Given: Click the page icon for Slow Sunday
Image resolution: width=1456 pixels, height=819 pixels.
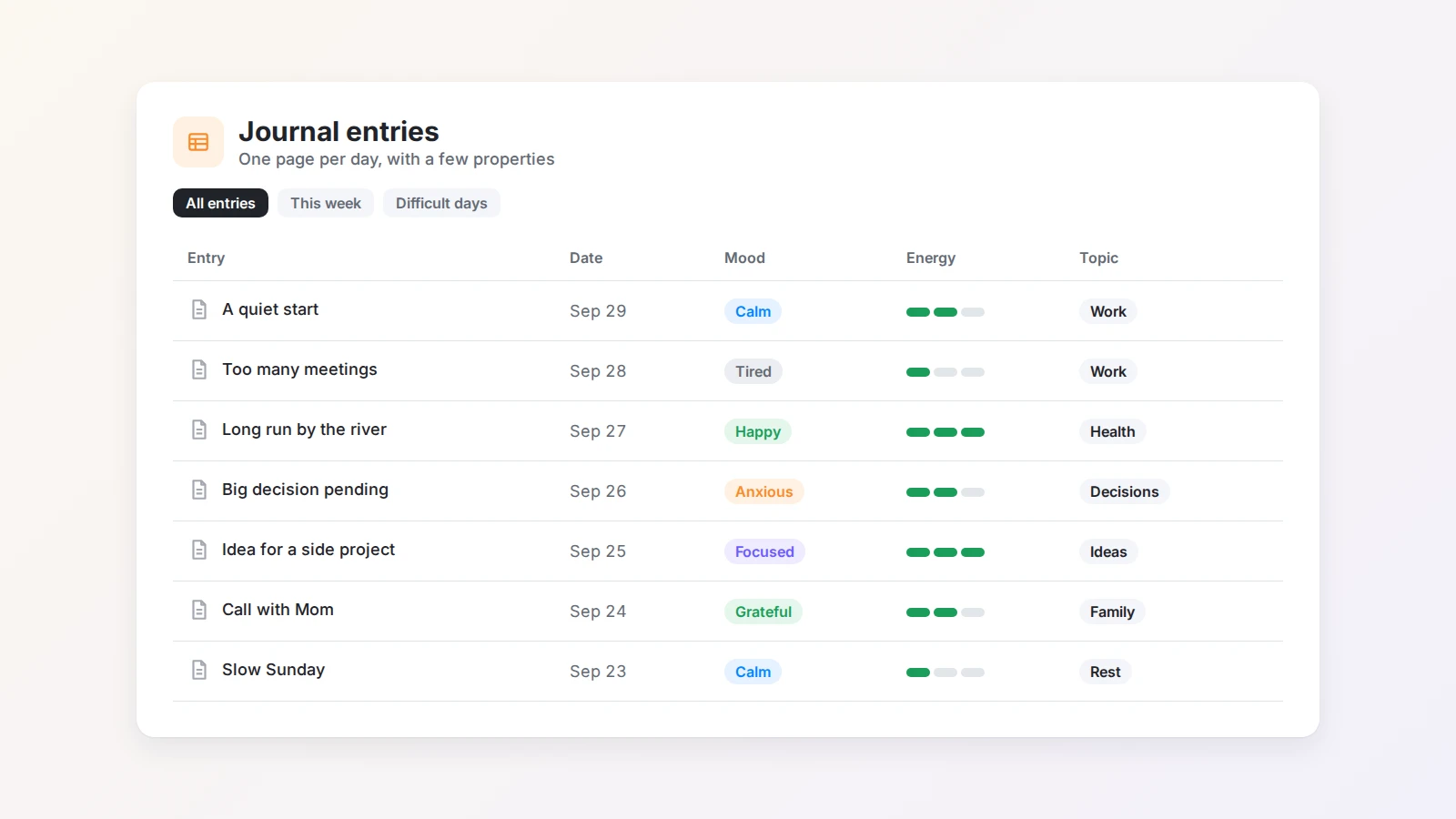Looking at the screenshot, I should point(199,670).
